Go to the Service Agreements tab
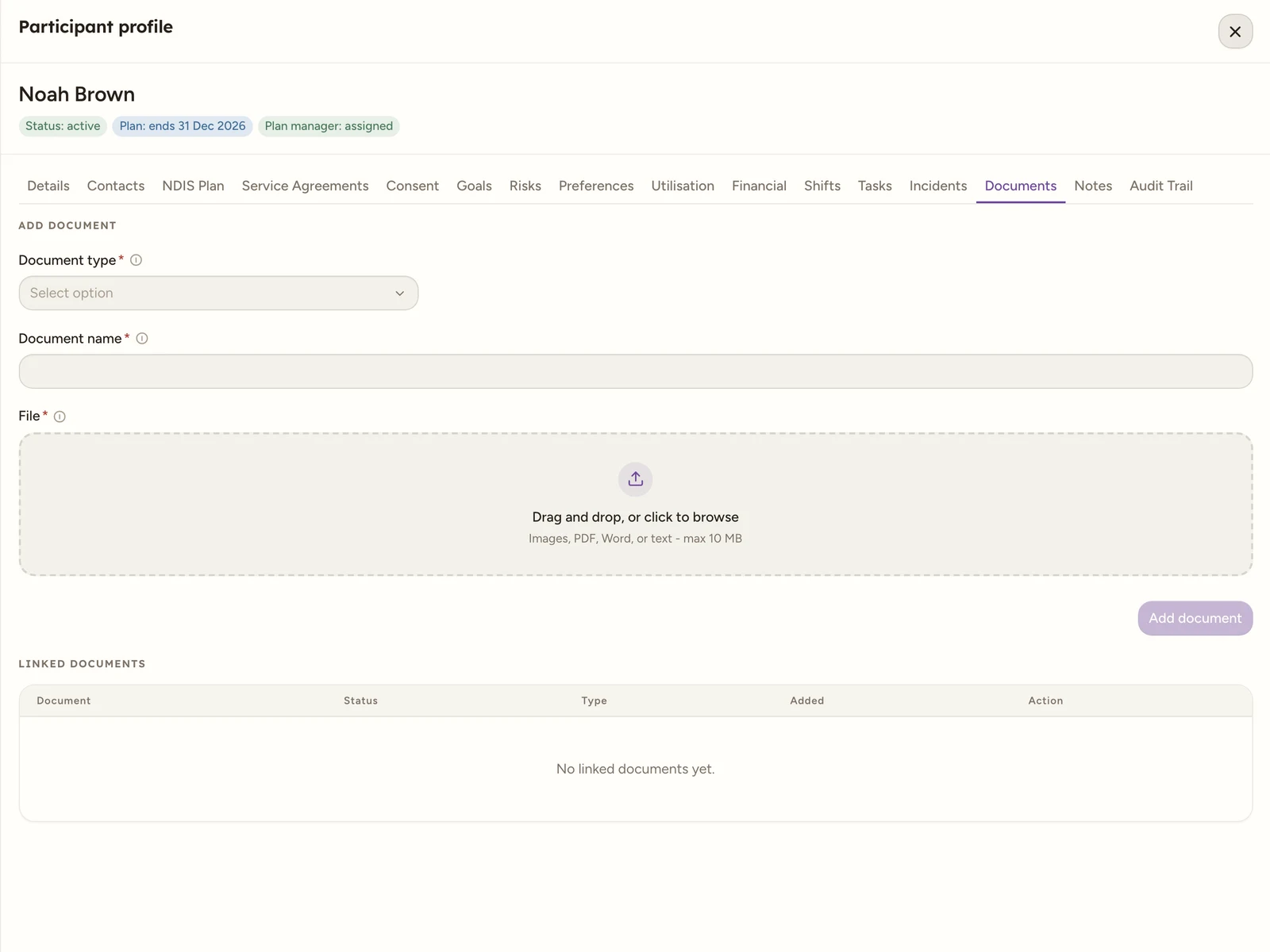The height and width of the screenshot is (952, 1270). (x=305, y=186)
